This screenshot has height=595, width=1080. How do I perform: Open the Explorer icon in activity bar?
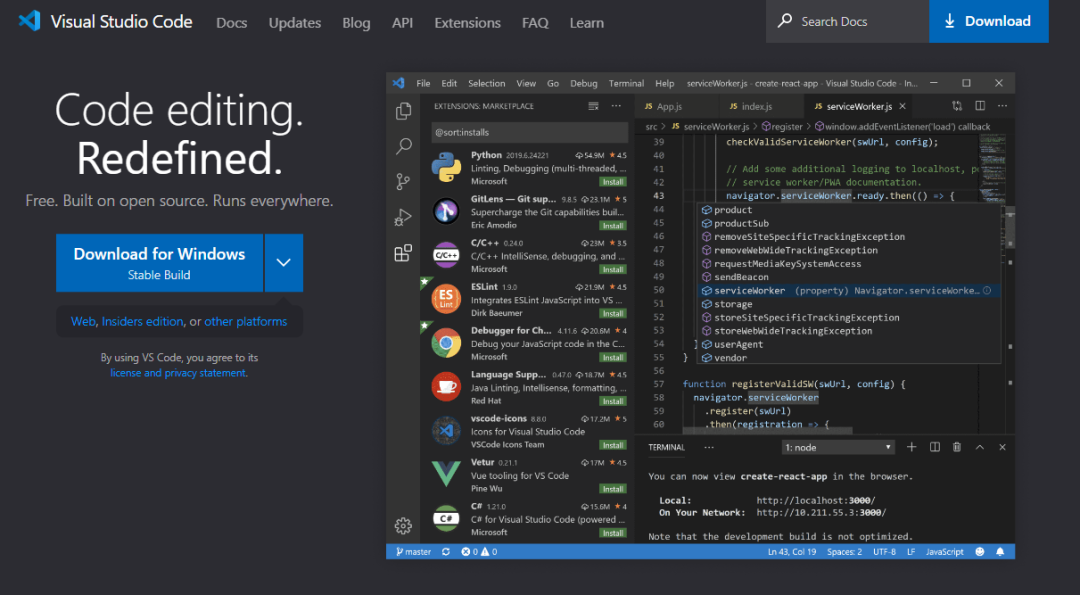point(404,112)
